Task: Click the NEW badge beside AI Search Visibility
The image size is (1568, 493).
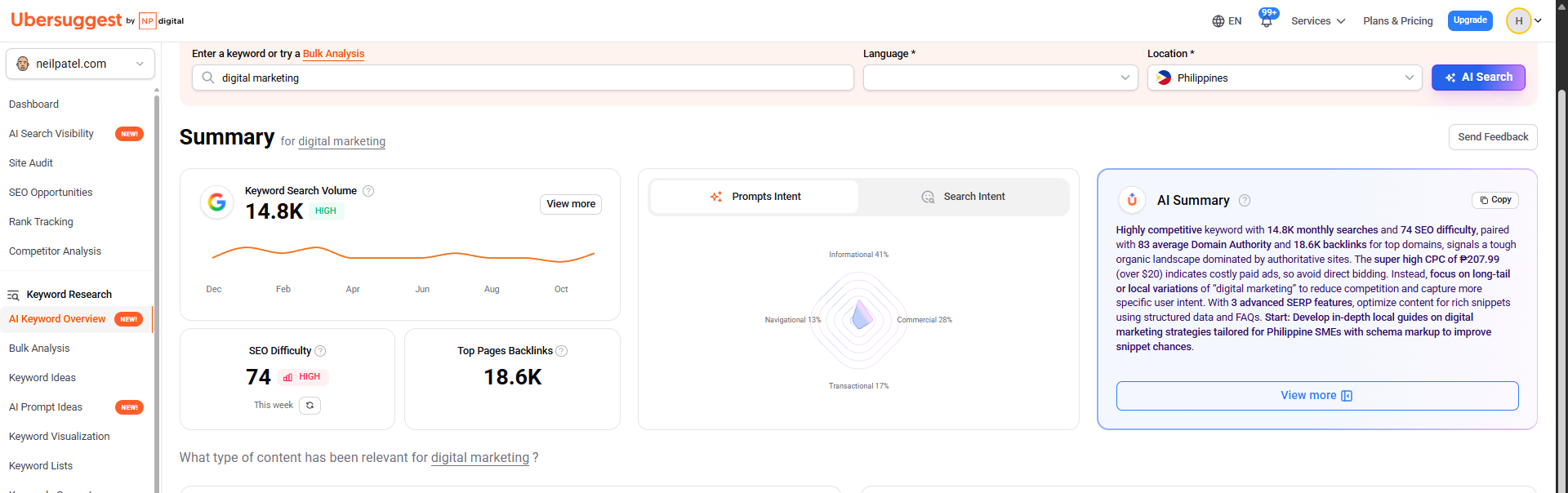Action: pyautogui.click(x=129, y=134)
